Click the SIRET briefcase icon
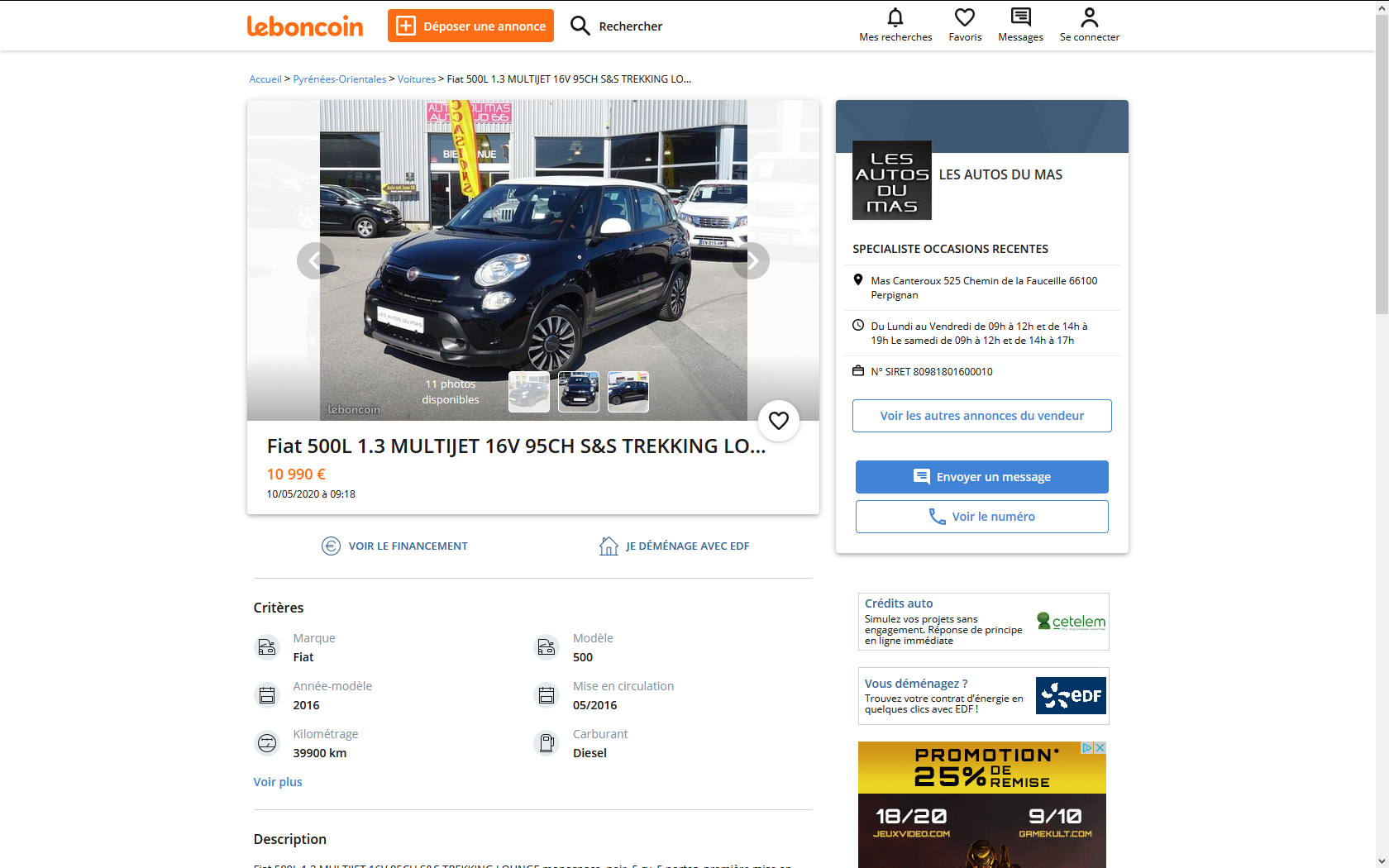This screenshot has width=1389, height=868. [x=858, y=371]
